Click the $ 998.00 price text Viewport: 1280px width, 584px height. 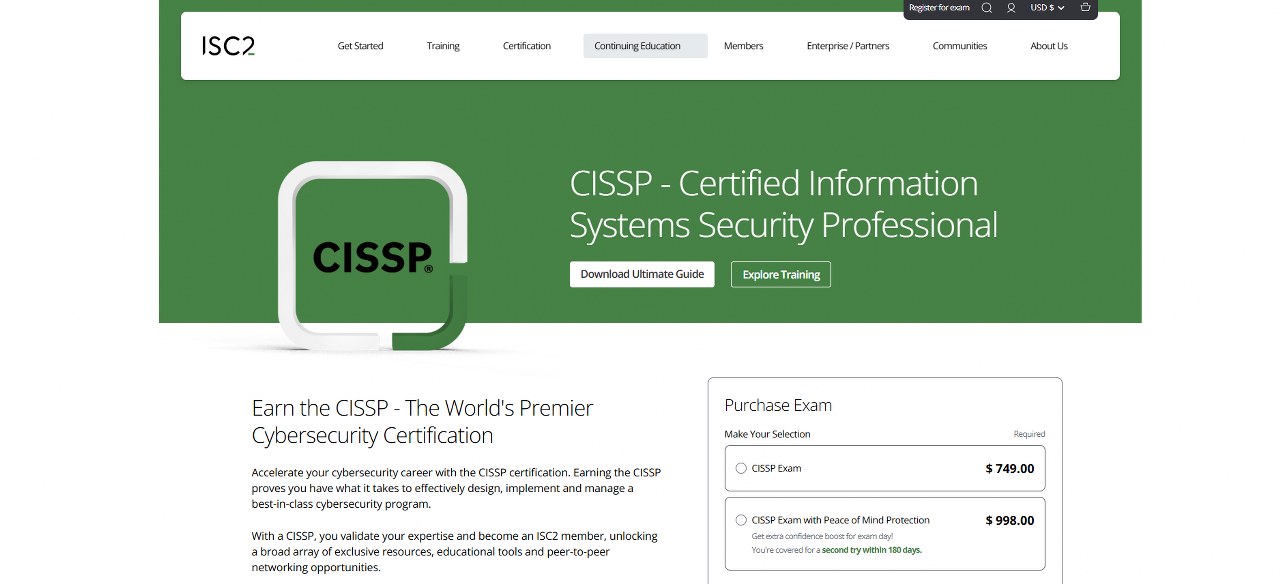click(x=1010, y=520)
